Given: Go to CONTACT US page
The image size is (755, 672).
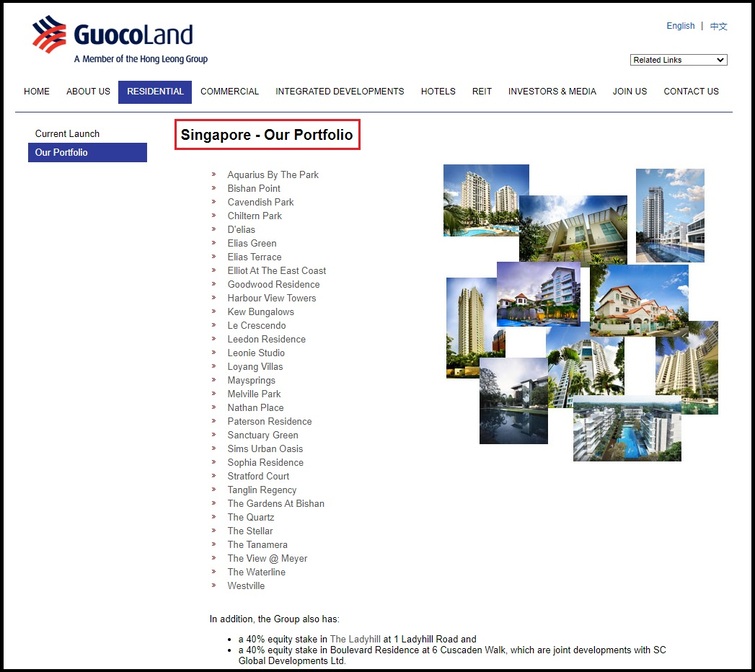Looking at the screenshot, I should [691, 92].
